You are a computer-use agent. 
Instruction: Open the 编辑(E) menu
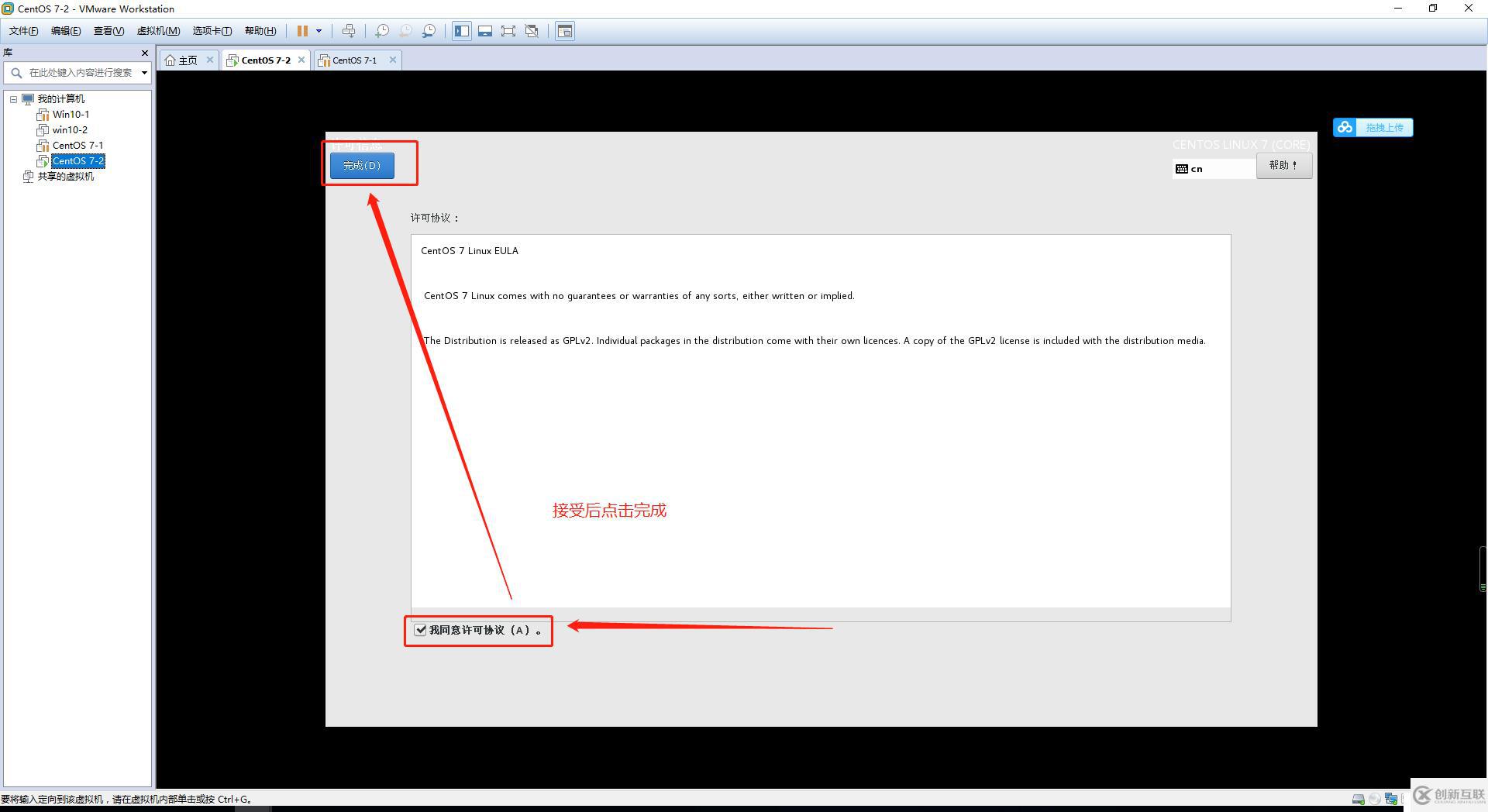(x=66, y=31)
